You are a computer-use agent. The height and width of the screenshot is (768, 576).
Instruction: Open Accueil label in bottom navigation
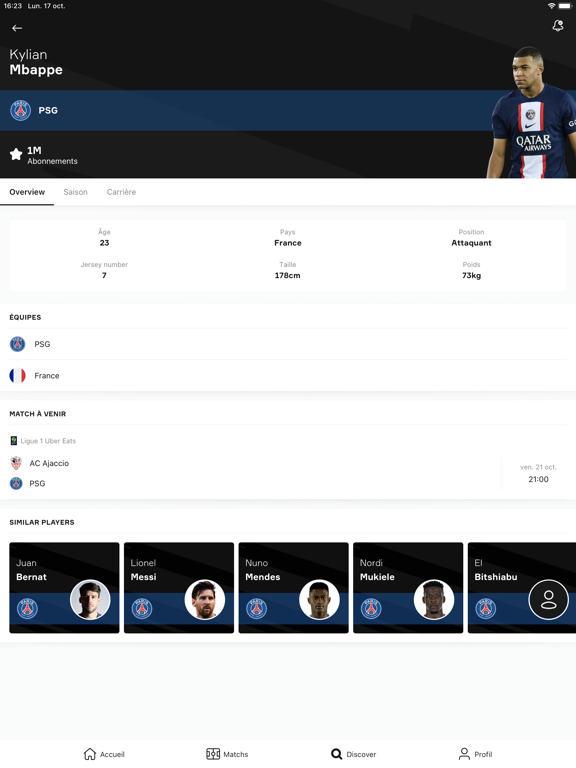coord(112,754)
